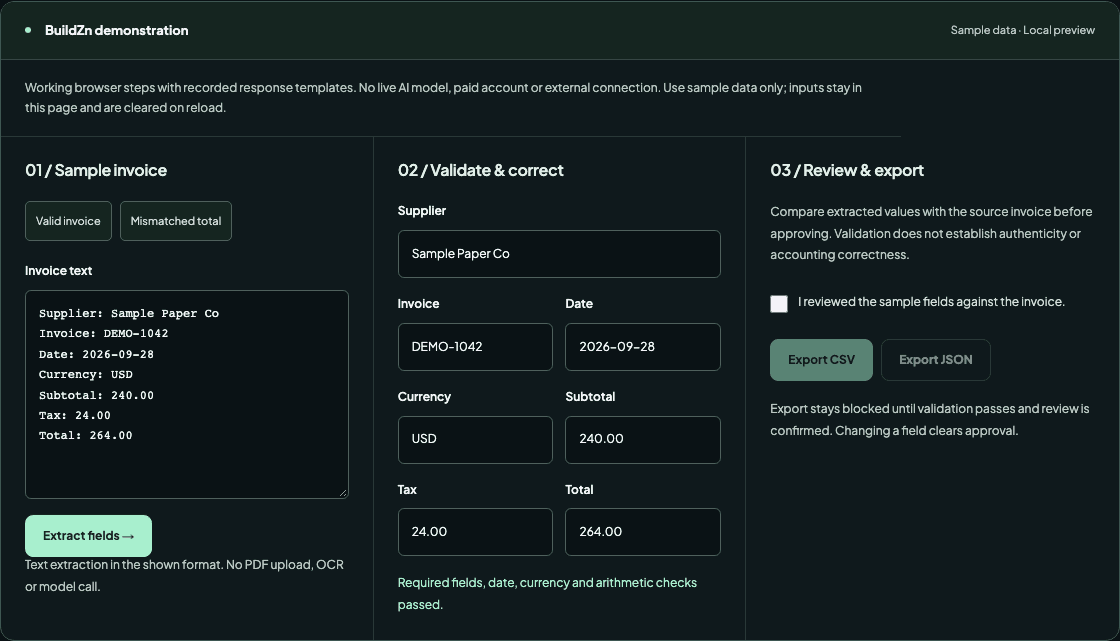
Task: Click inside the Invoice text area
Action: tap(186, 394)
